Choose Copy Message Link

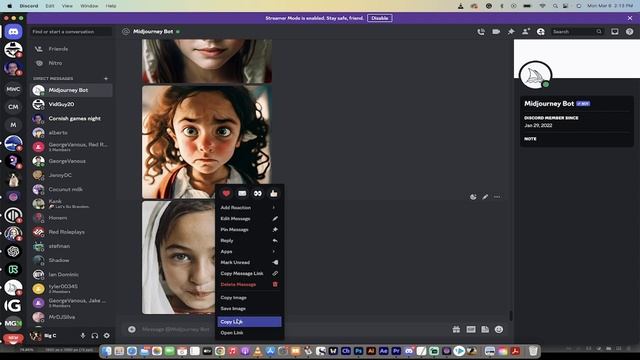click(249, 273)
